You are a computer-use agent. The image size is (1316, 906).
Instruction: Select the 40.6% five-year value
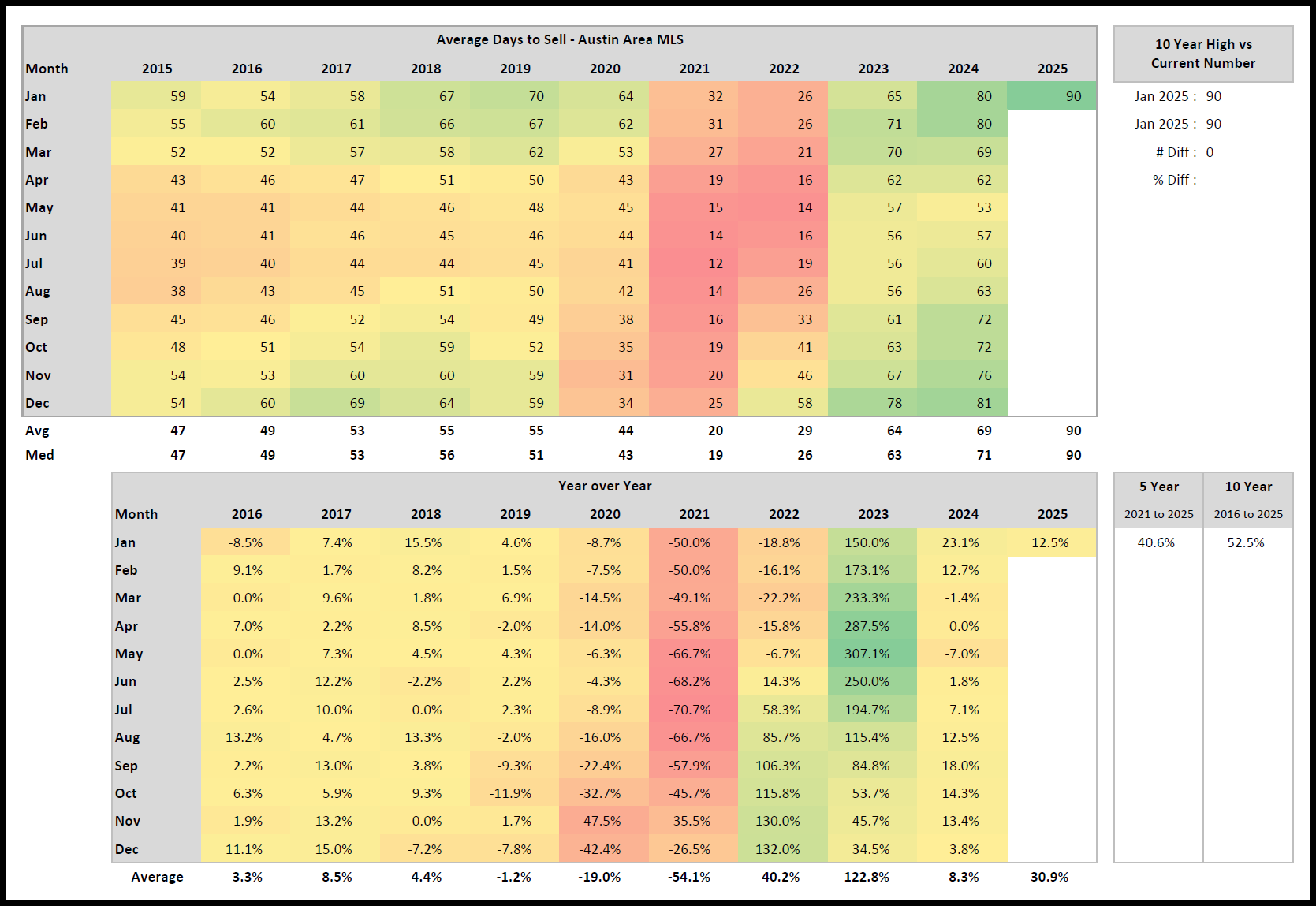tap(1156, 542)
